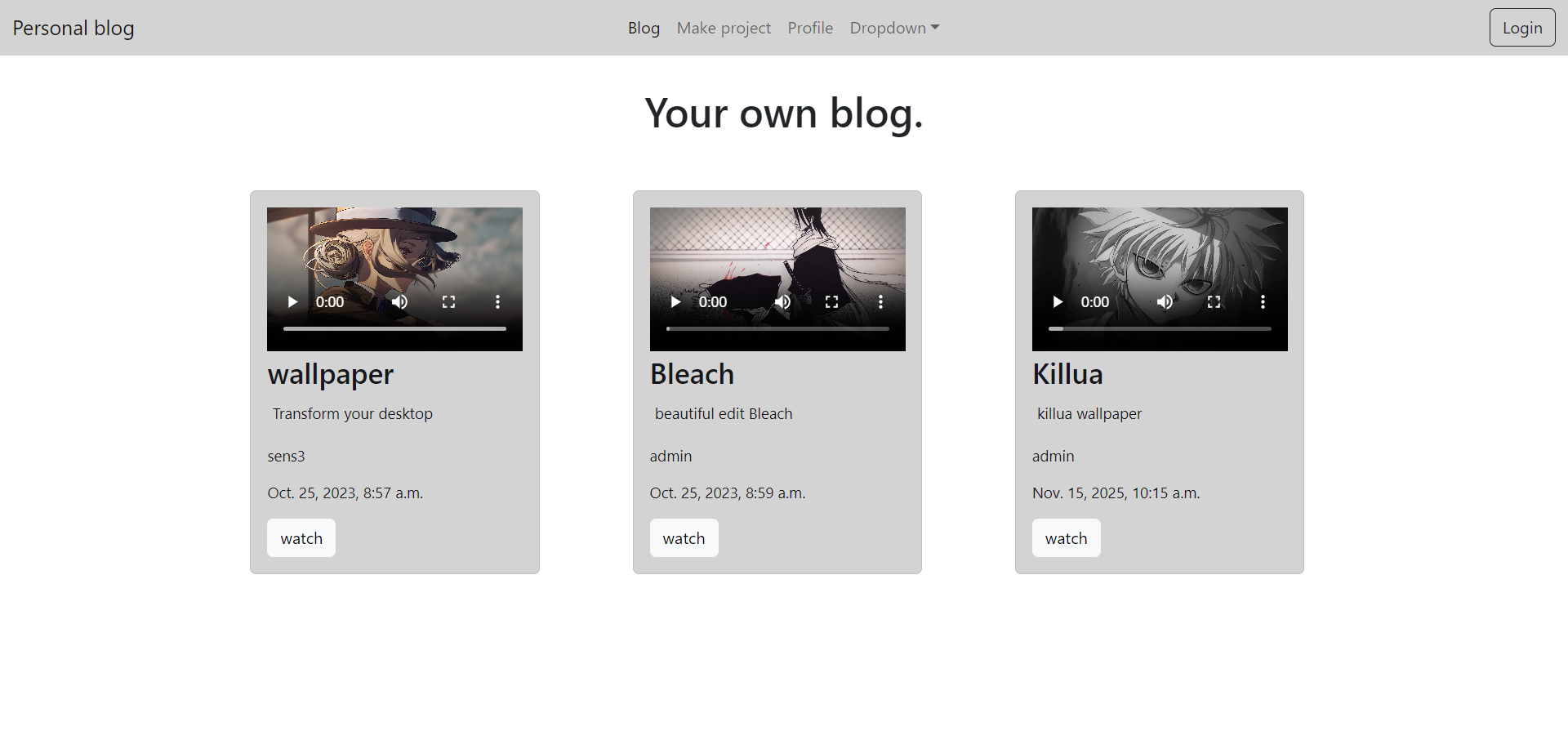Mute the Bleach video audio

click(x=782, y=302)
